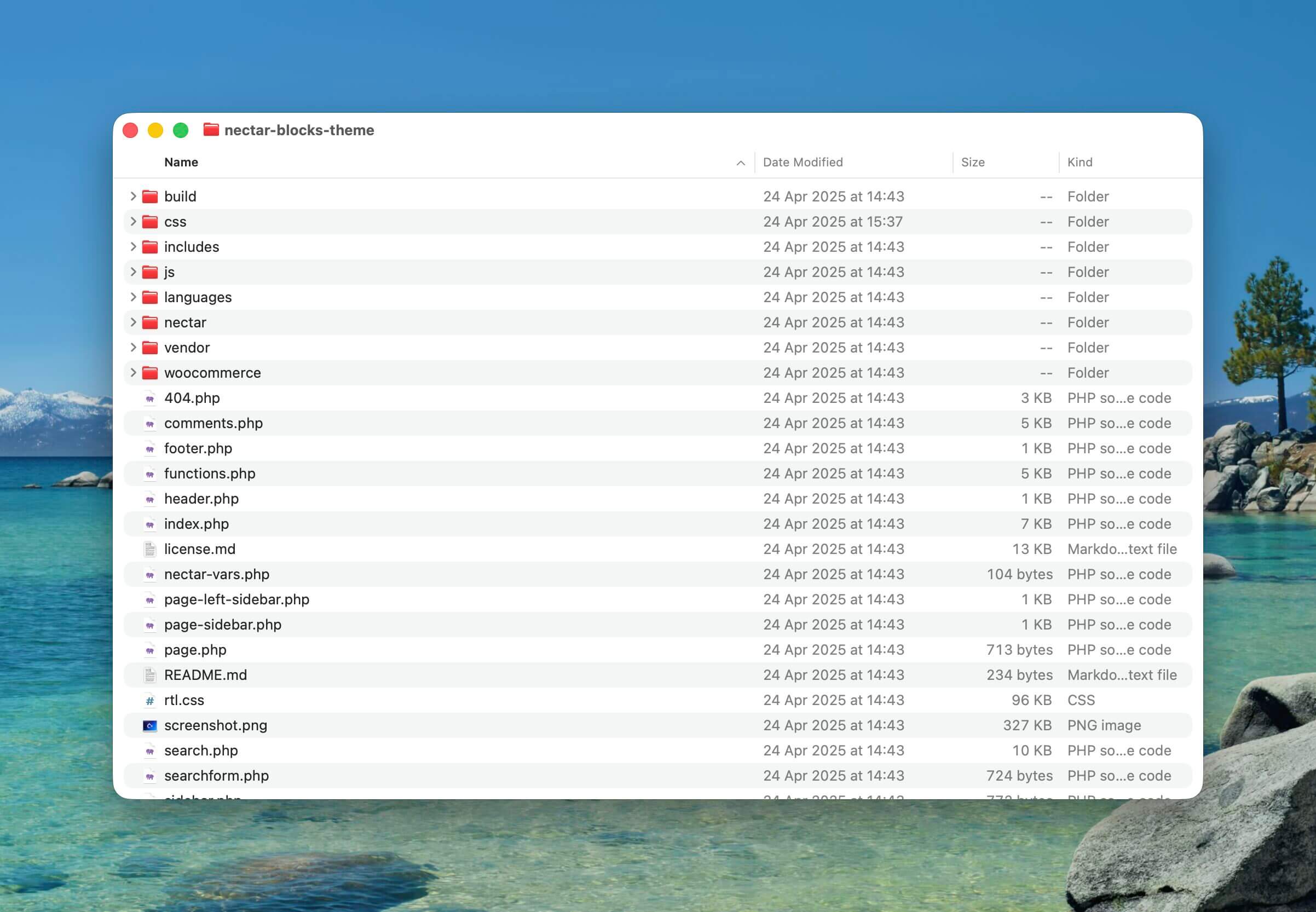This screenshot has width=1316, height=912.
Task: Expand the includes folder chevron
Action: [132, 247]
